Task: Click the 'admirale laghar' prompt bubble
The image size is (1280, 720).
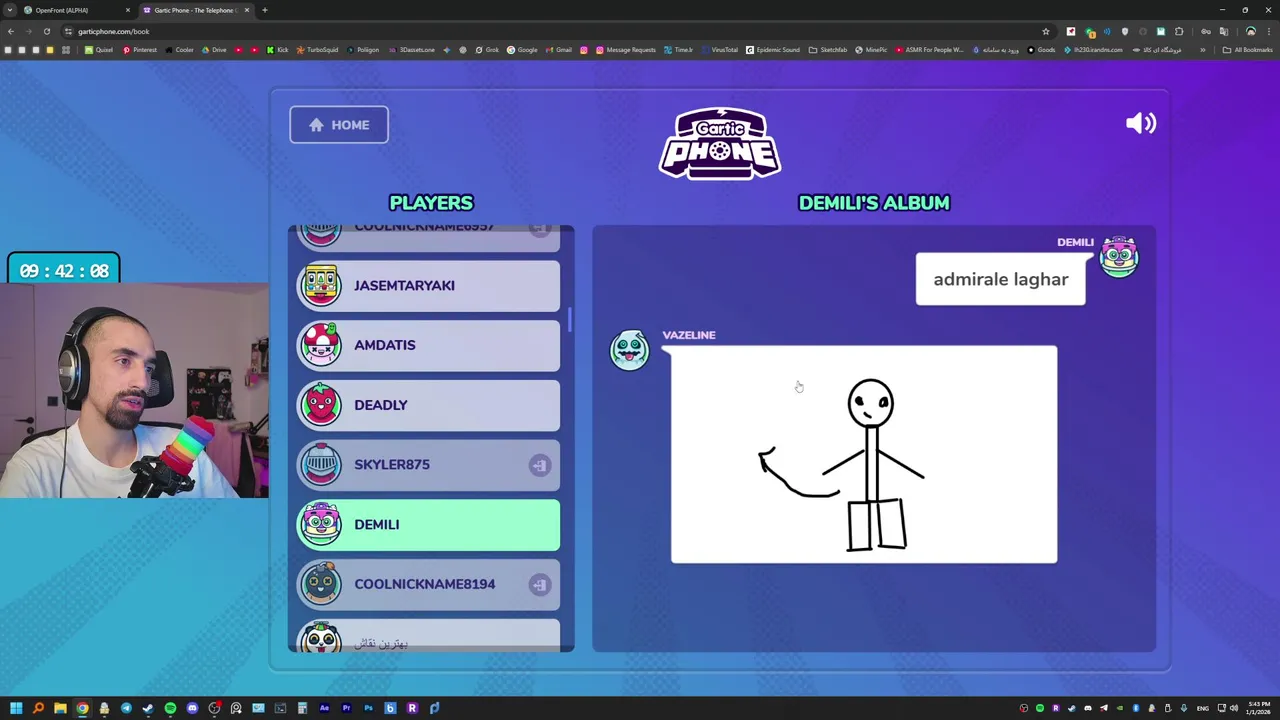Action: (x=1000, y=279)
